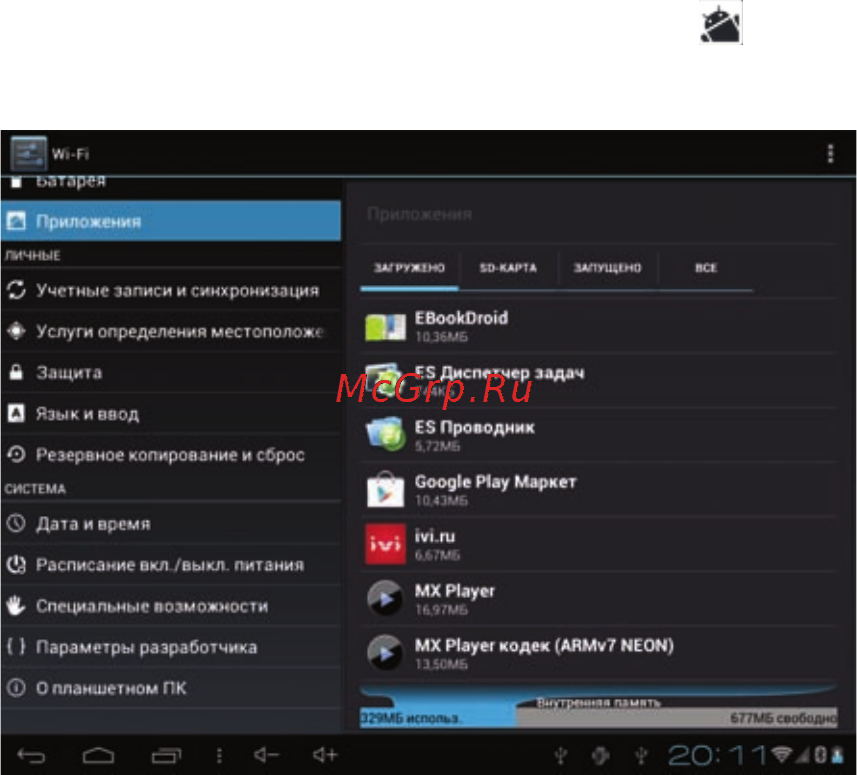The image size is (857, 775).
Task: Open Резервное копирование и сброс
Action: click(171, 455)
